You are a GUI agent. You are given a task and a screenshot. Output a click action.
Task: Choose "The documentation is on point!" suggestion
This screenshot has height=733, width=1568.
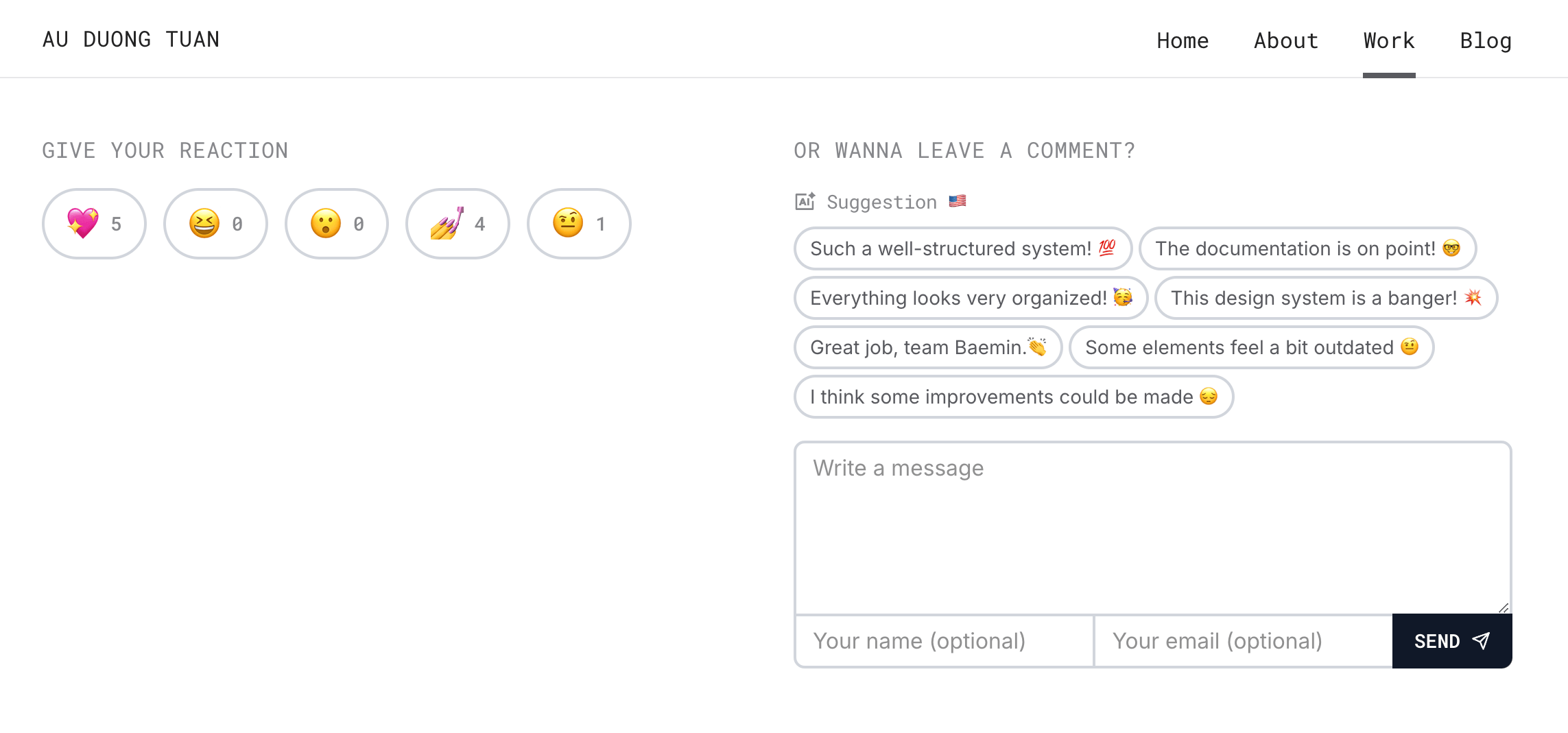coord(1308,248)
